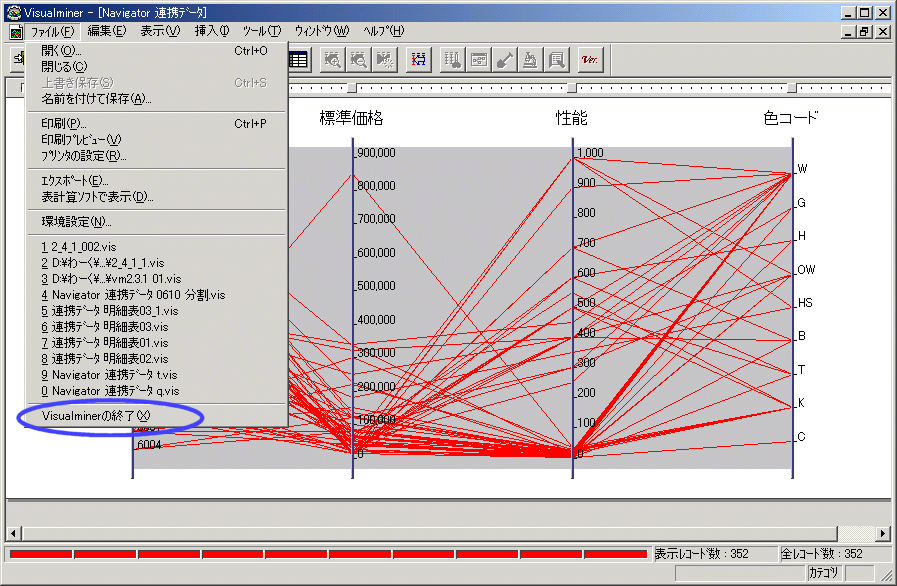Image resolution: width=897 pixels, height=586 pixels.
Task: Click the K category label on 色コード axis
Action: pyautogui.click(x=801, y=403)
